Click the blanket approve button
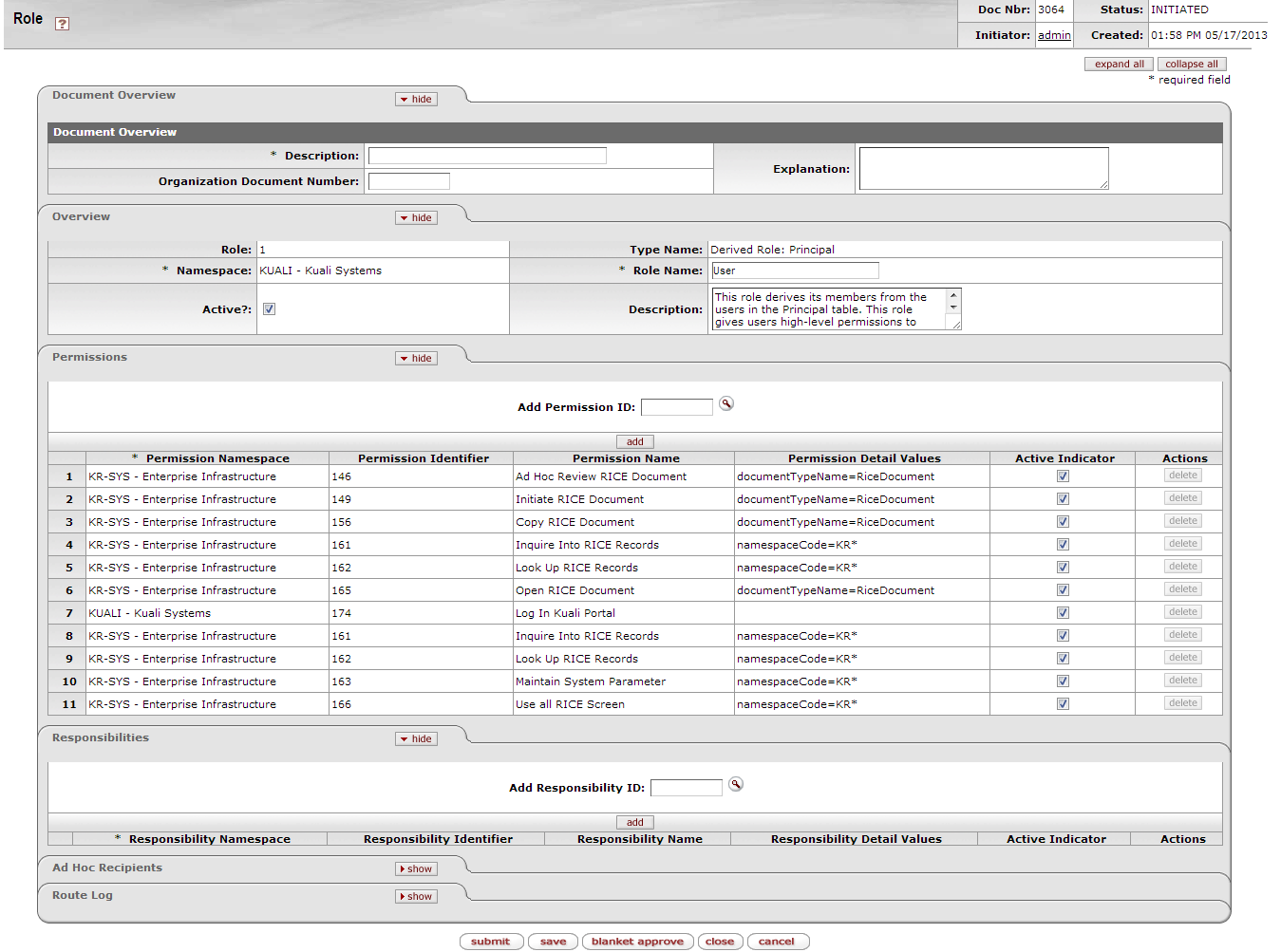Viewport: 1281px width, 952px height. pyautogui.click(x=637, y=942)
